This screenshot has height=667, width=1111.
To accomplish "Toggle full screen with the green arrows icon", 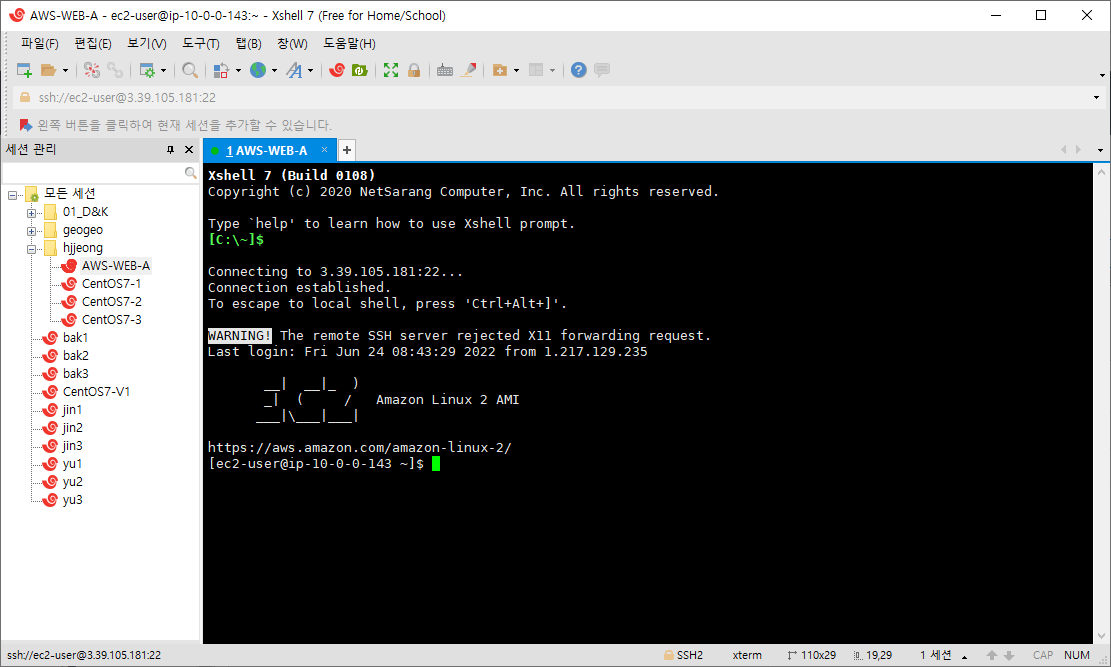I will click(391, 70).
